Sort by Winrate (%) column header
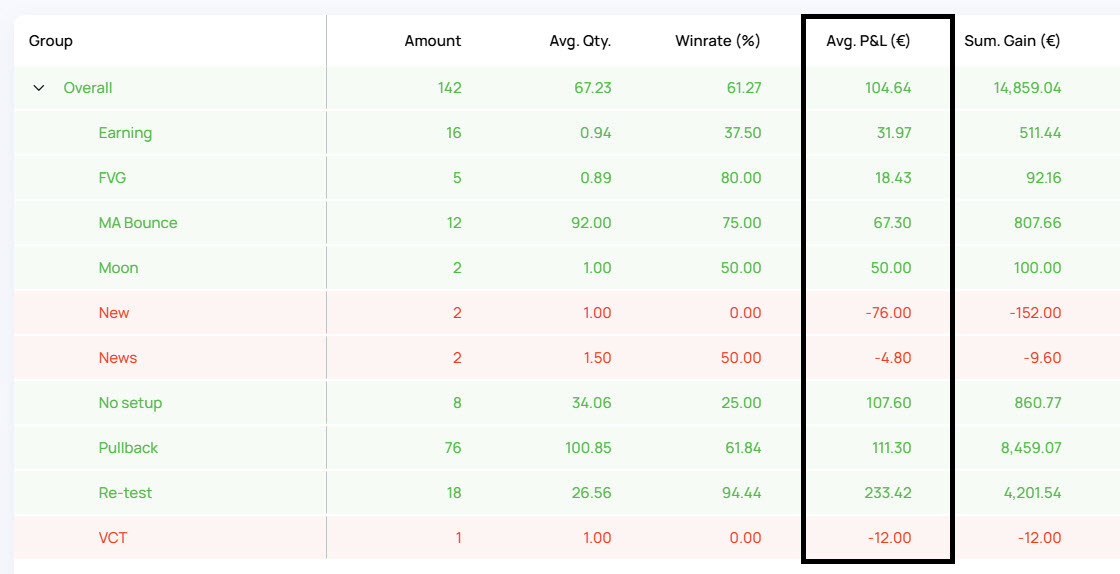The width and height of the screenshot is (1120, 574). coord(718,41)
